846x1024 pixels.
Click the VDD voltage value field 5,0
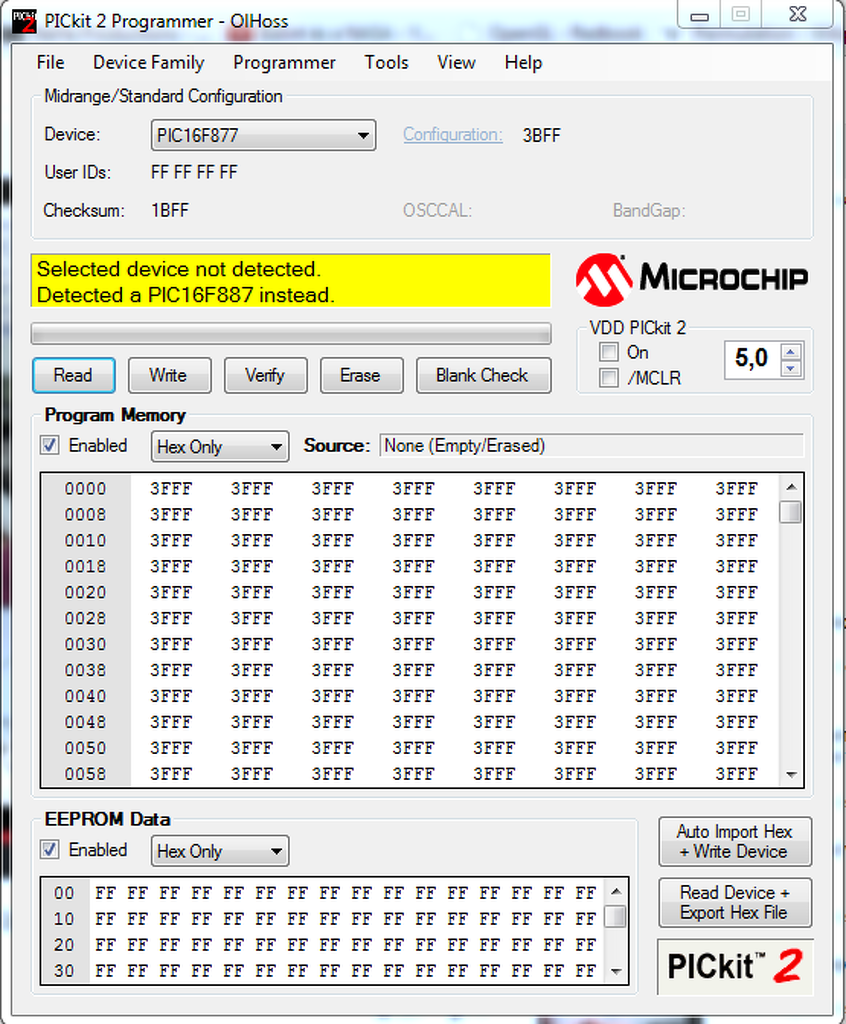point(752,359)
